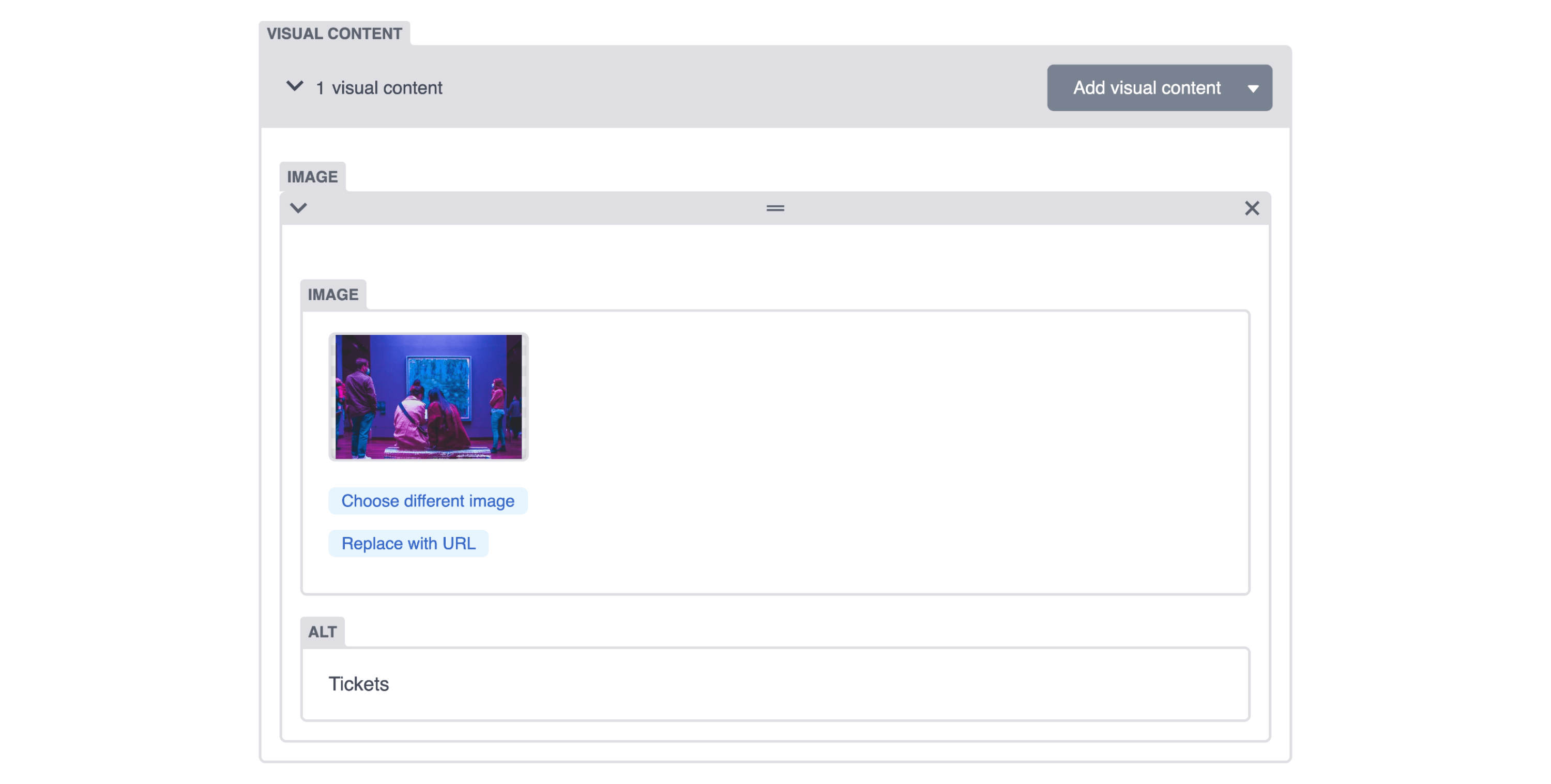
Task: Click the '1 visual content' count text
Action: click(x=379, y=88)
